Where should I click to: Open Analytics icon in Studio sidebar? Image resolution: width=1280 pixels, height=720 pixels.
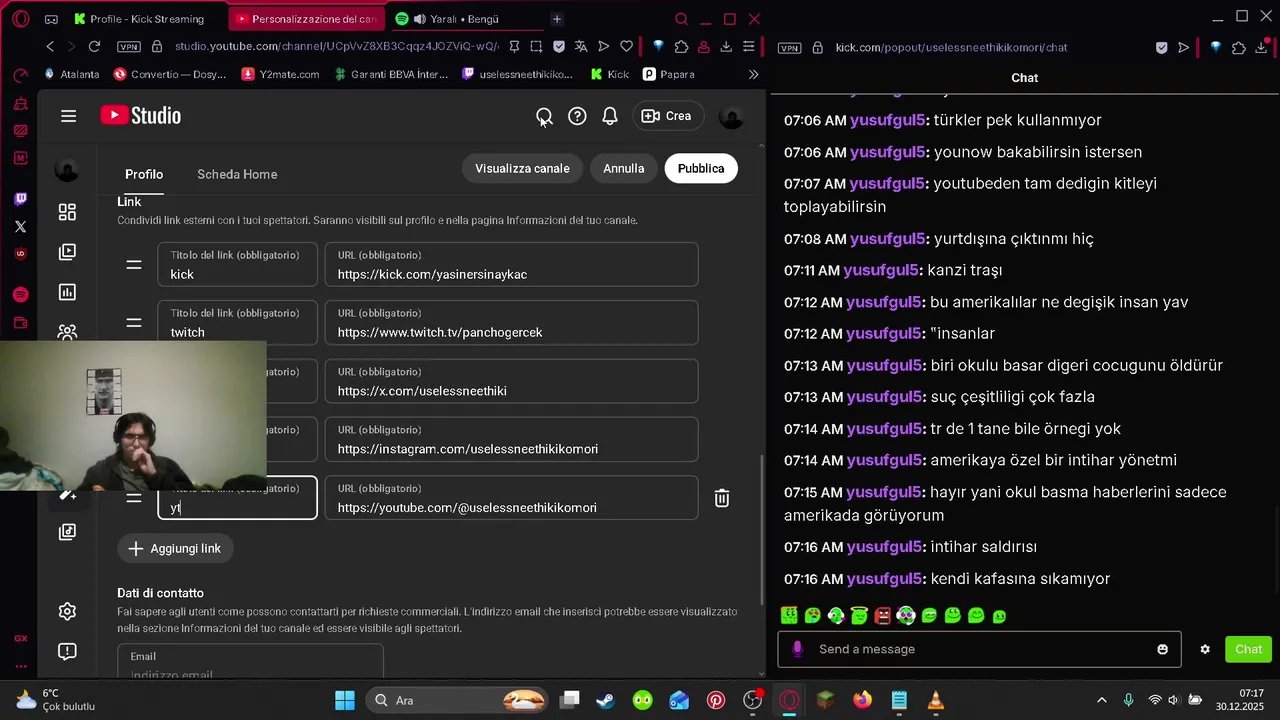pos(67,292)
